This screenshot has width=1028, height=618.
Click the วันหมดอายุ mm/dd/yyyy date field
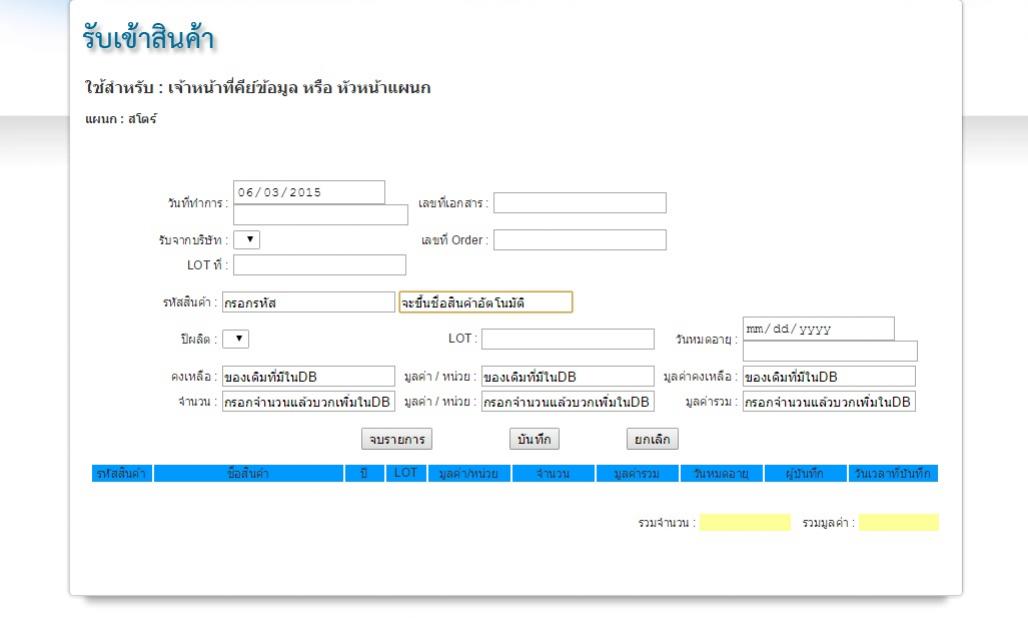[x=818, y=328]
